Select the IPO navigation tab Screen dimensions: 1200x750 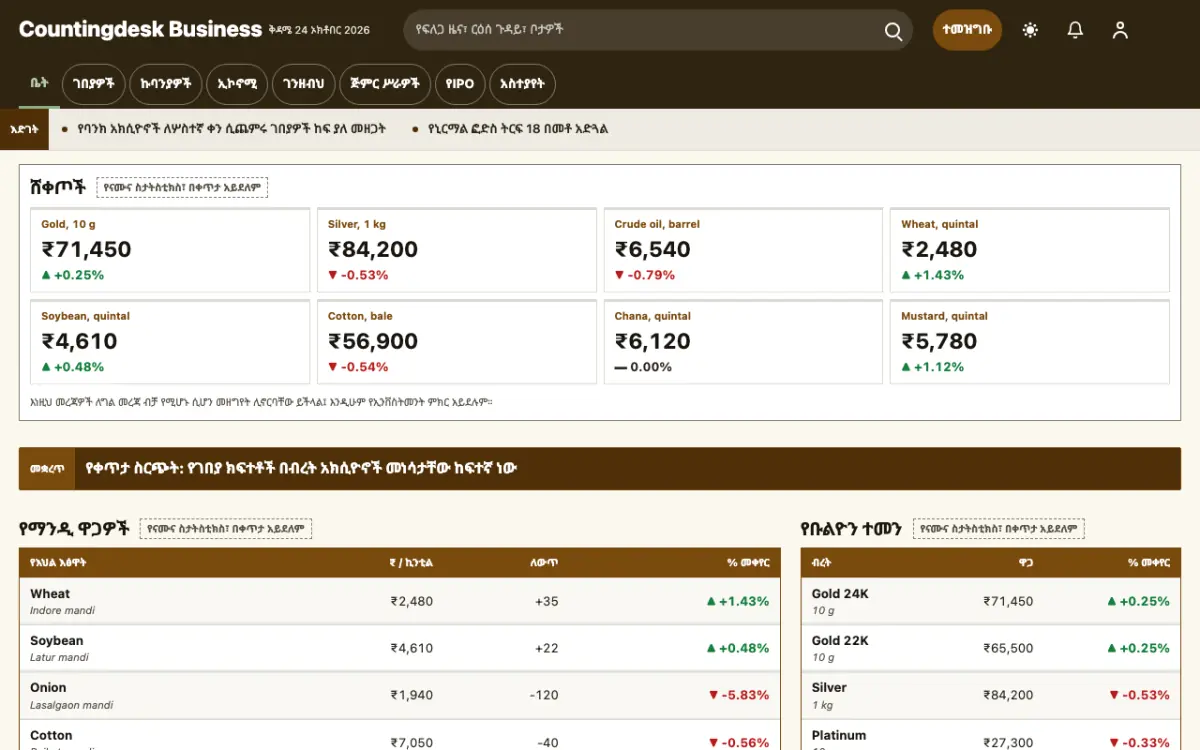click(x=460, y=84)
